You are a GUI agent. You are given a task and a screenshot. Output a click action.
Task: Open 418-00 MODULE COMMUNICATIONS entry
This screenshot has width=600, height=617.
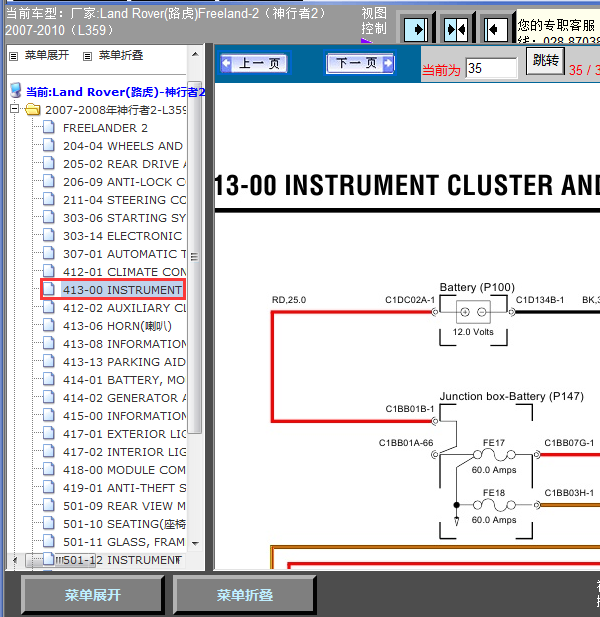point(124,470)
